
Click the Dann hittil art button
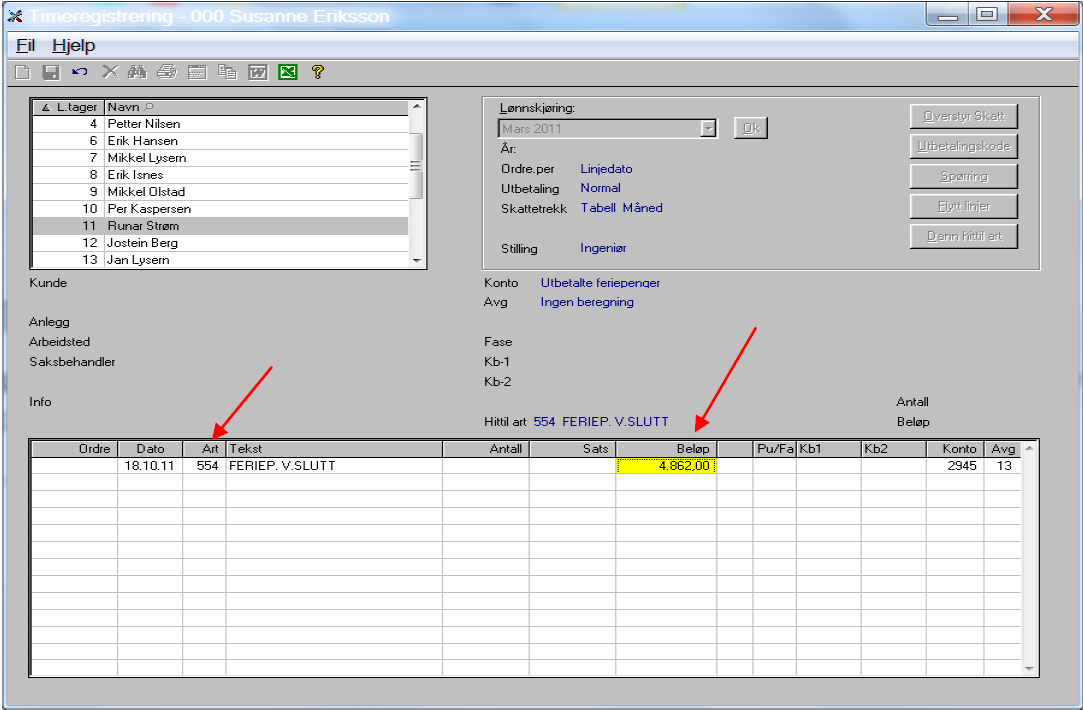point(964,236)
